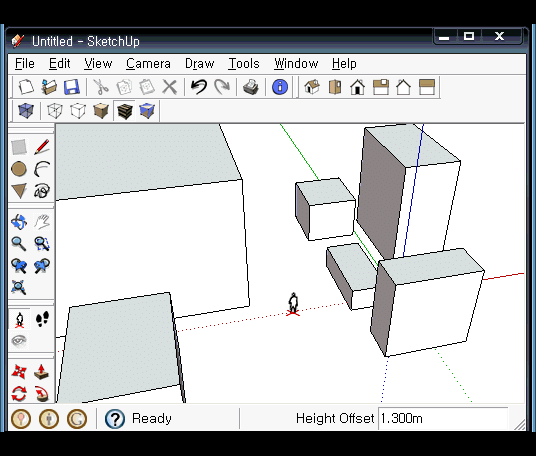
Task: Select the Walk footprints tool
Action: pyautogui.click(x=42, y=320)
